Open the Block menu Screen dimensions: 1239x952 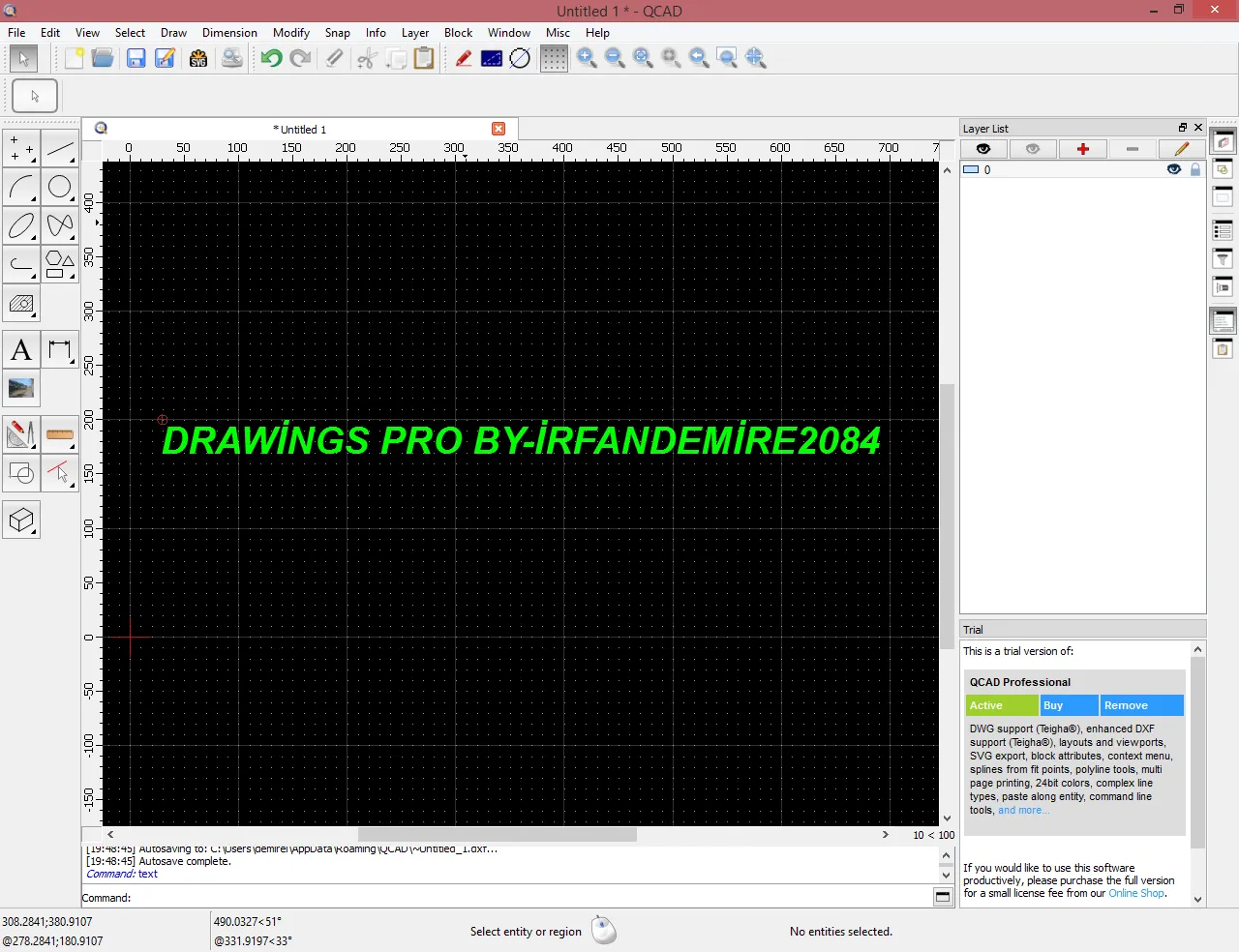point(458,32)
